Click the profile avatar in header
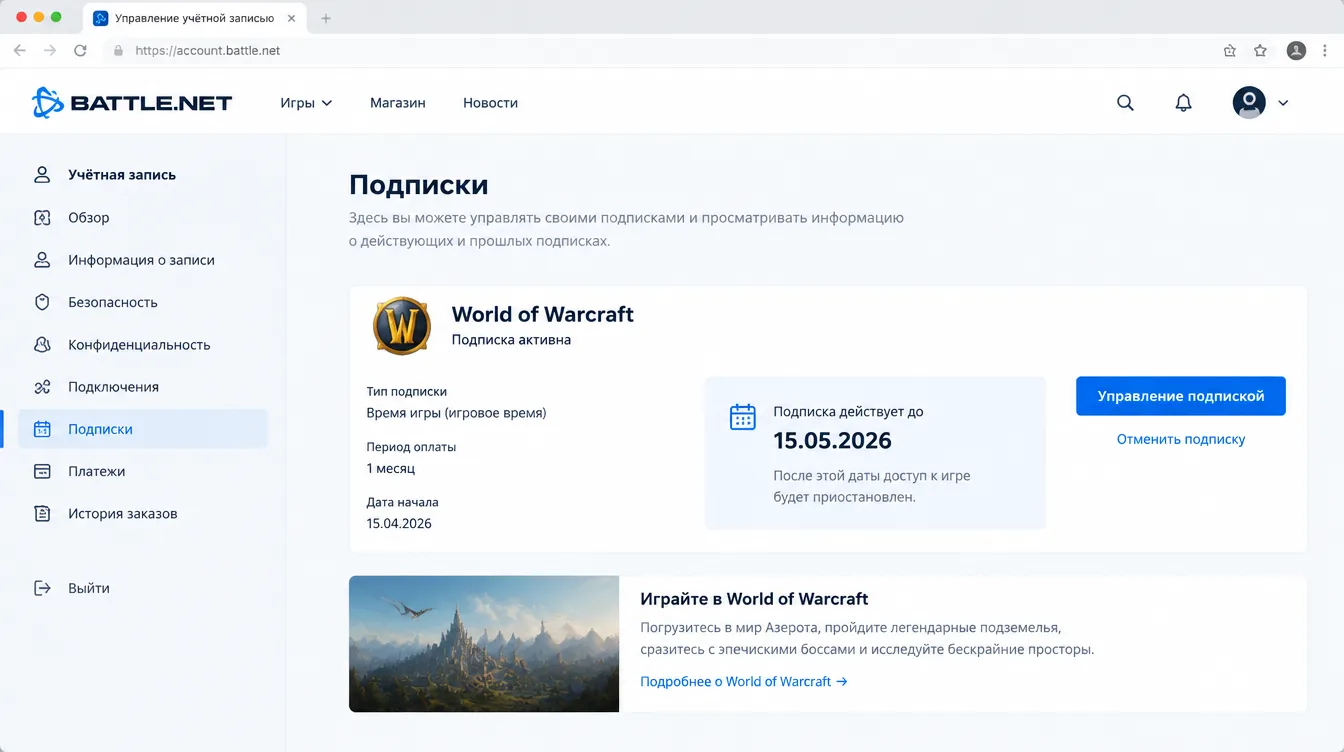The image size is (1344, 752). point(1249,102)
